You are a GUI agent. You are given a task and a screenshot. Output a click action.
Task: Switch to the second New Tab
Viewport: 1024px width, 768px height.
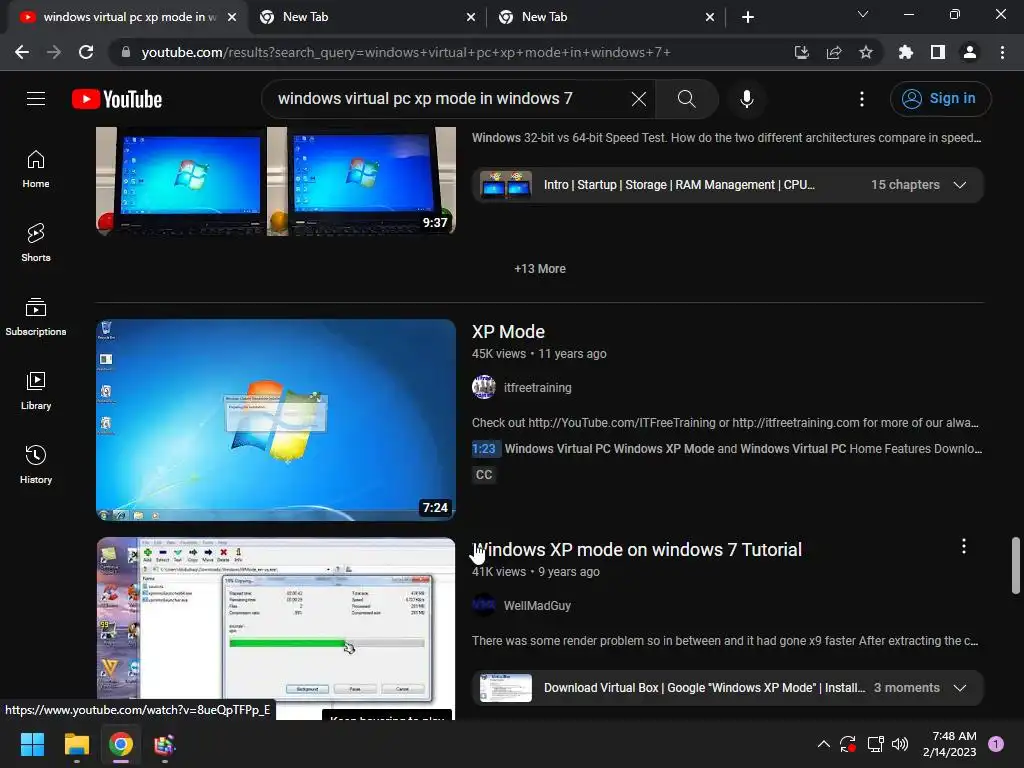click(367, 18)
